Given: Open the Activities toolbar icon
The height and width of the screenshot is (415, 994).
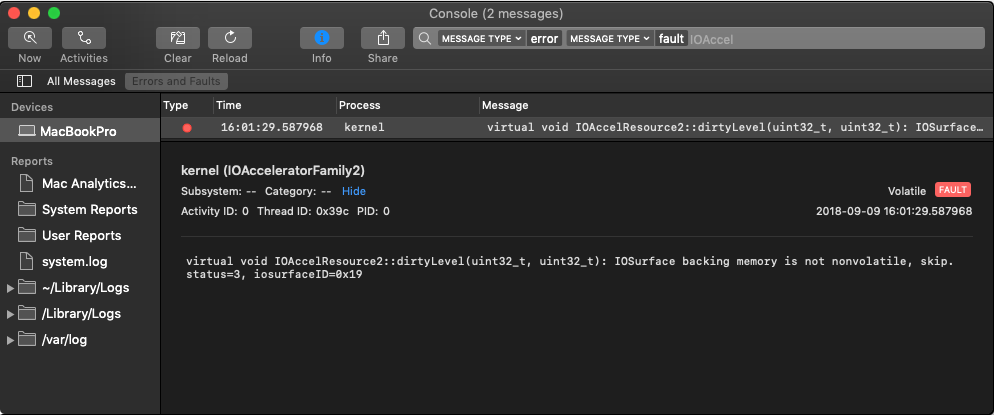Looking at the screenshot, I should pyautogui.click(x=84, y=38).
